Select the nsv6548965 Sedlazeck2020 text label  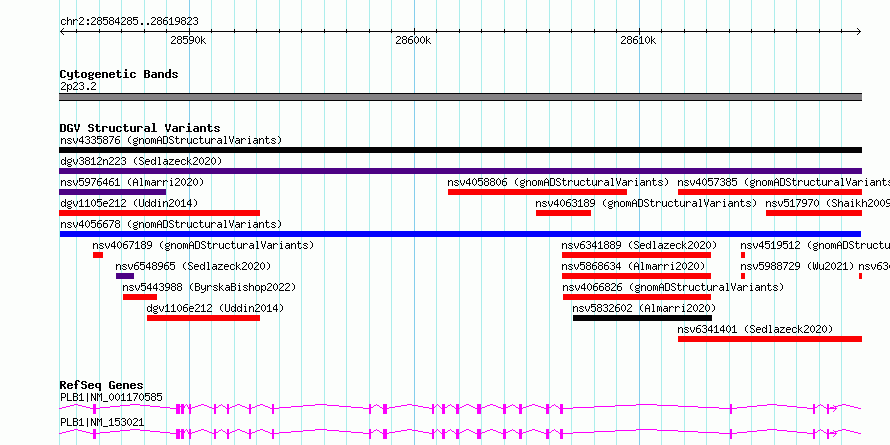[x=193, y=266]
